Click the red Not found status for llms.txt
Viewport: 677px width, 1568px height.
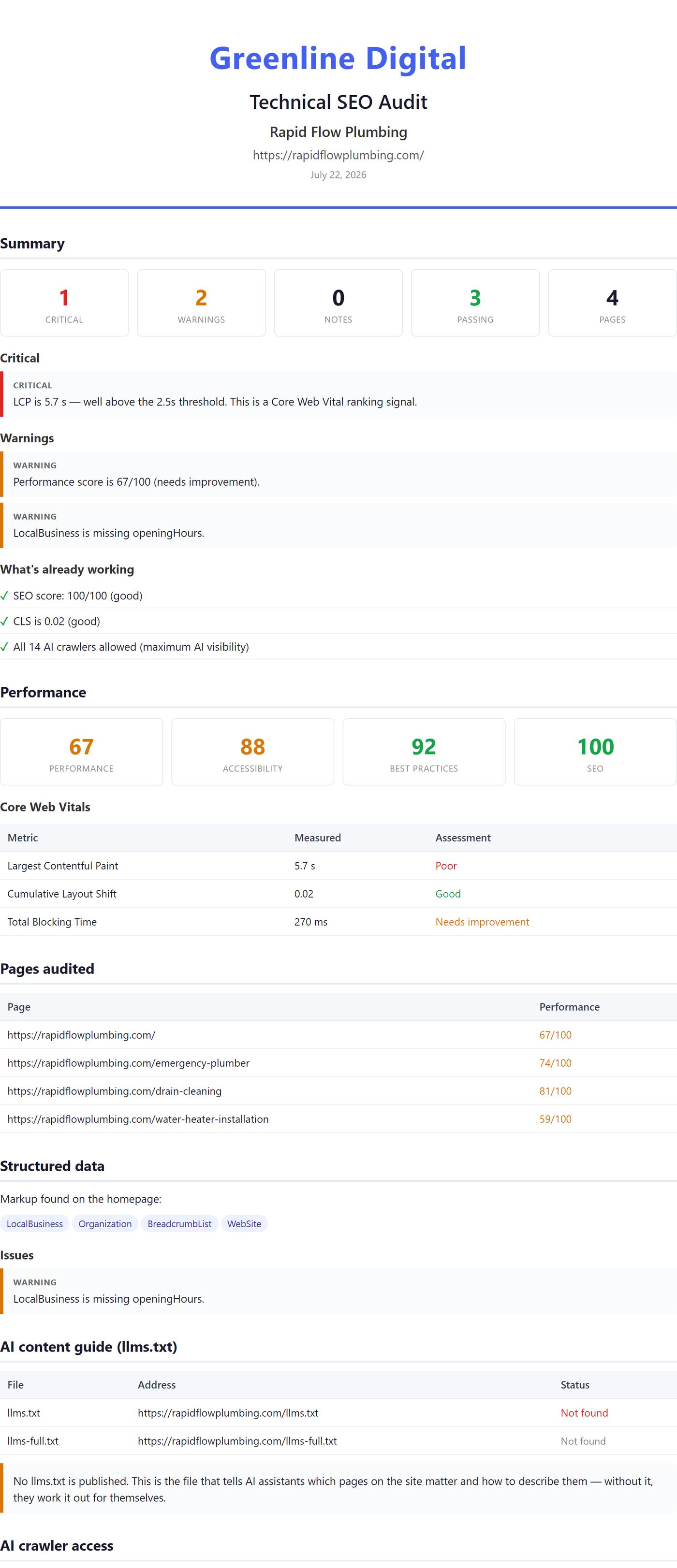[585, 1413]
